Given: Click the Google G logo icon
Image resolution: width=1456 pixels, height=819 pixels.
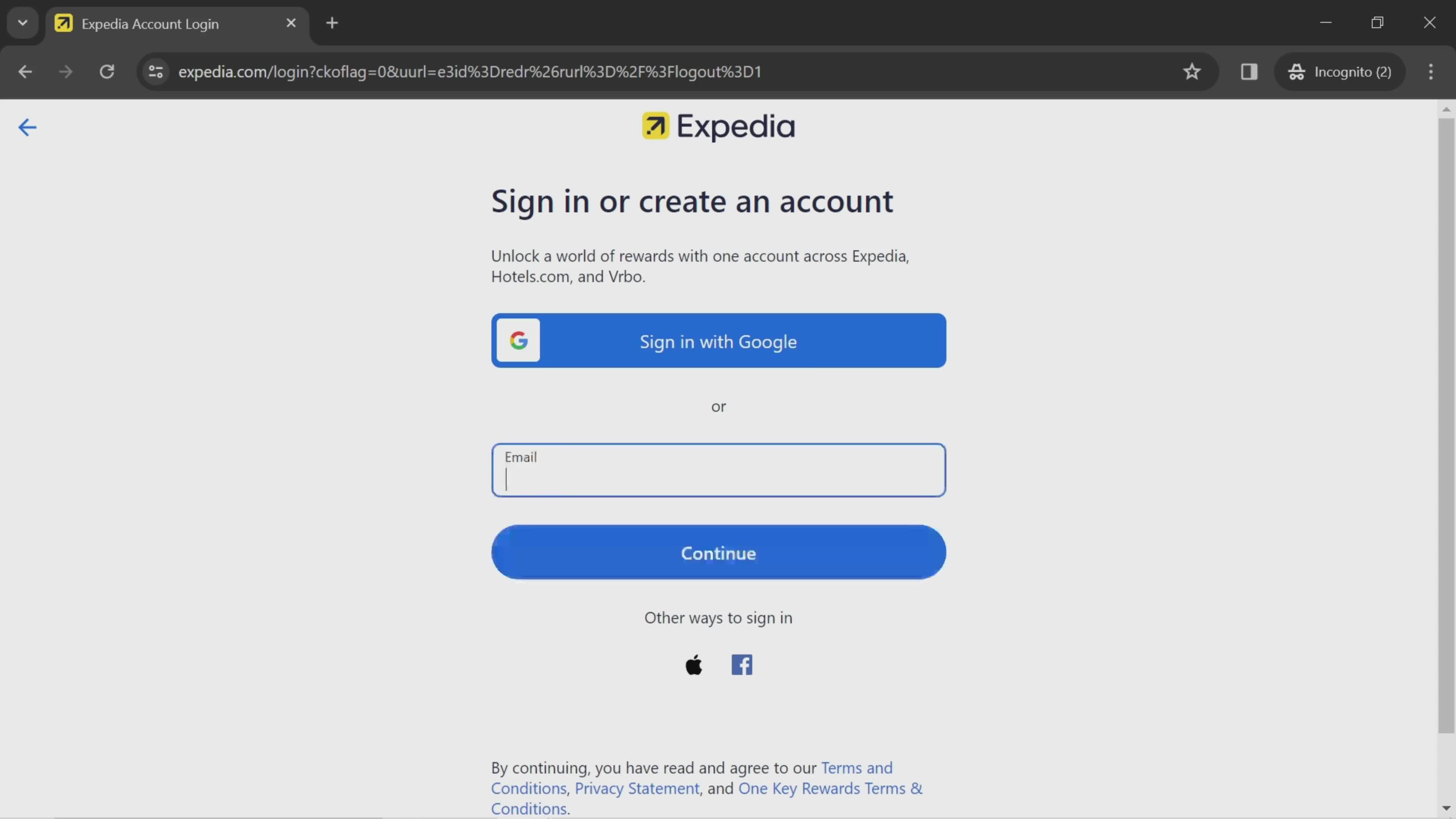Looking at the screenshot, I should (x=518, y=340).
